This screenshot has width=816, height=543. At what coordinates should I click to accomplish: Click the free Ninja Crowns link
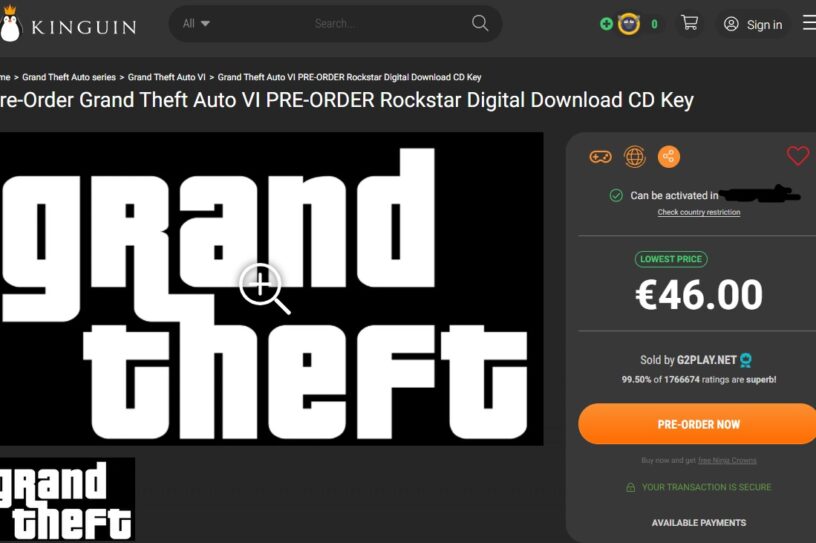[727, 460]
